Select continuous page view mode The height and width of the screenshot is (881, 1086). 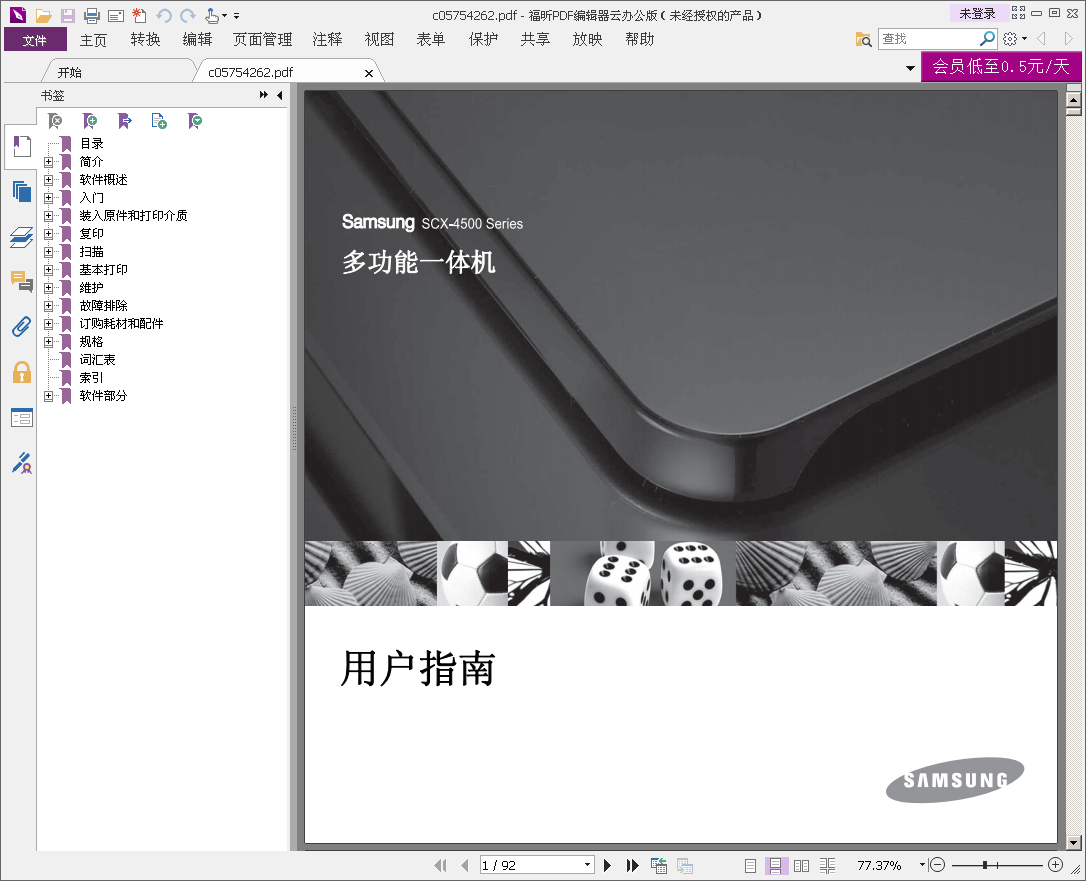pos(776,865)
